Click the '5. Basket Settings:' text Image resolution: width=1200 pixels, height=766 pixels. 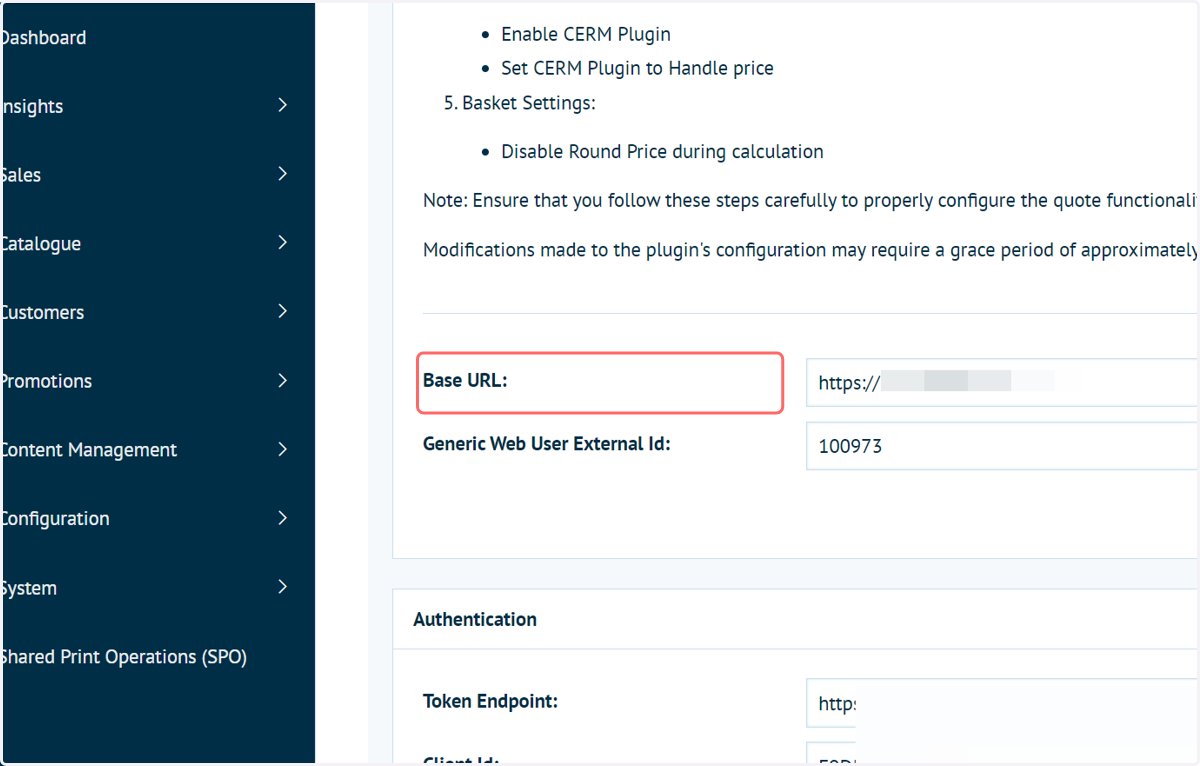520,103
